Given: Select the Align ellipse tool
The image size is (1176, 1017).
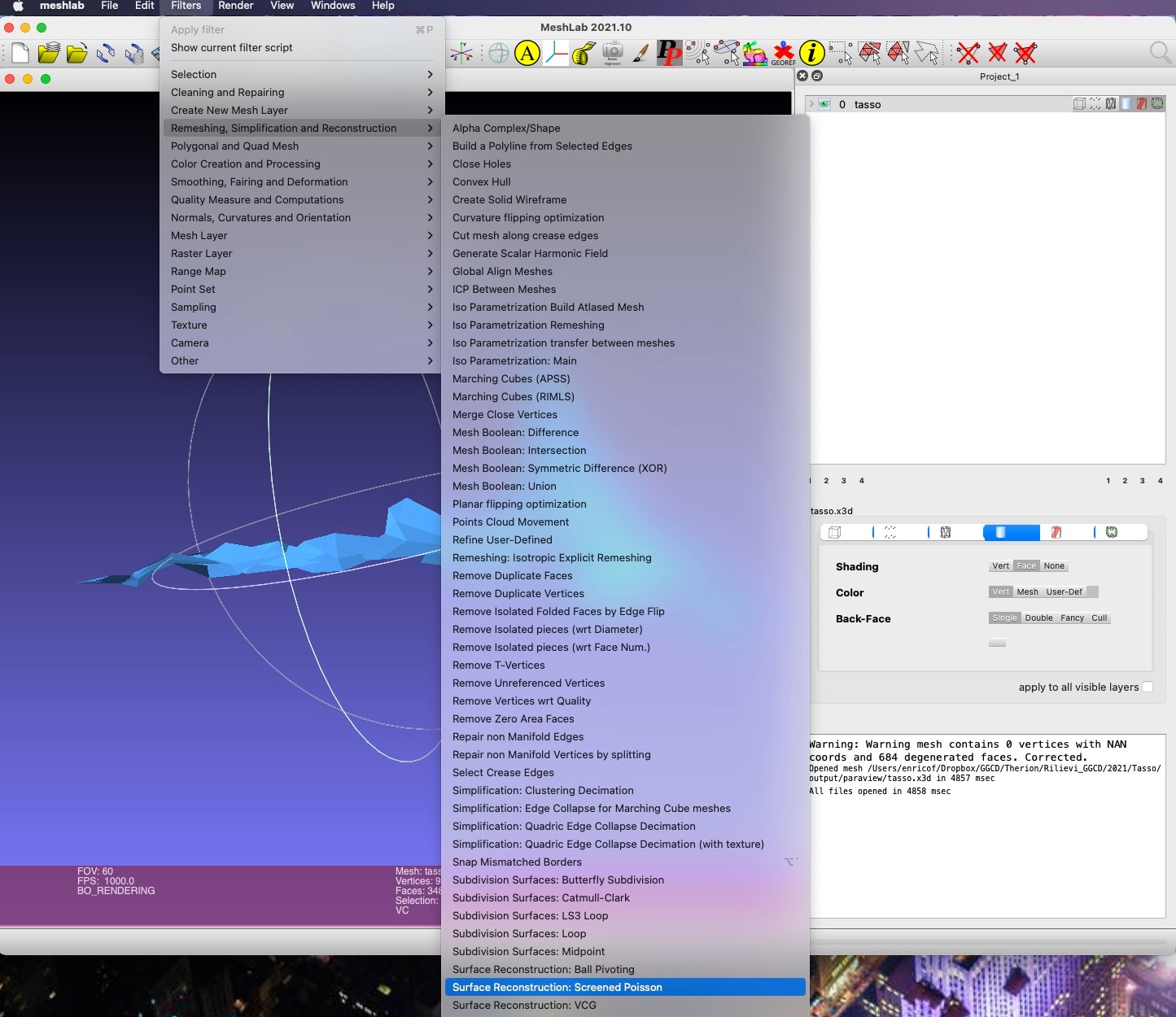Looking at the screenshot, I should (726, 54).
